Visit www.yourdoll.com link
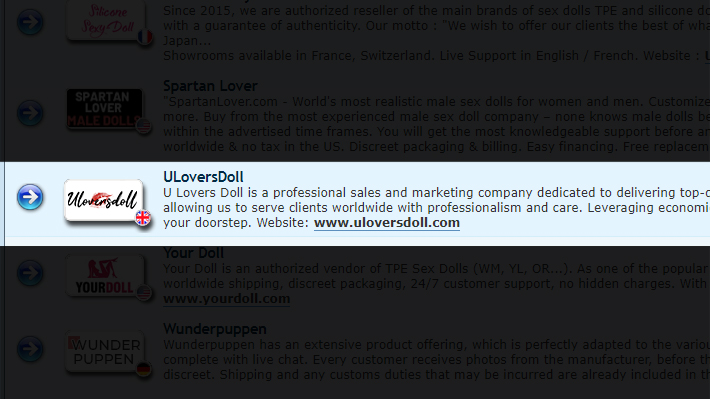This screenshot has width=710, height=399. pyautogui.click(x=226, y=299)
